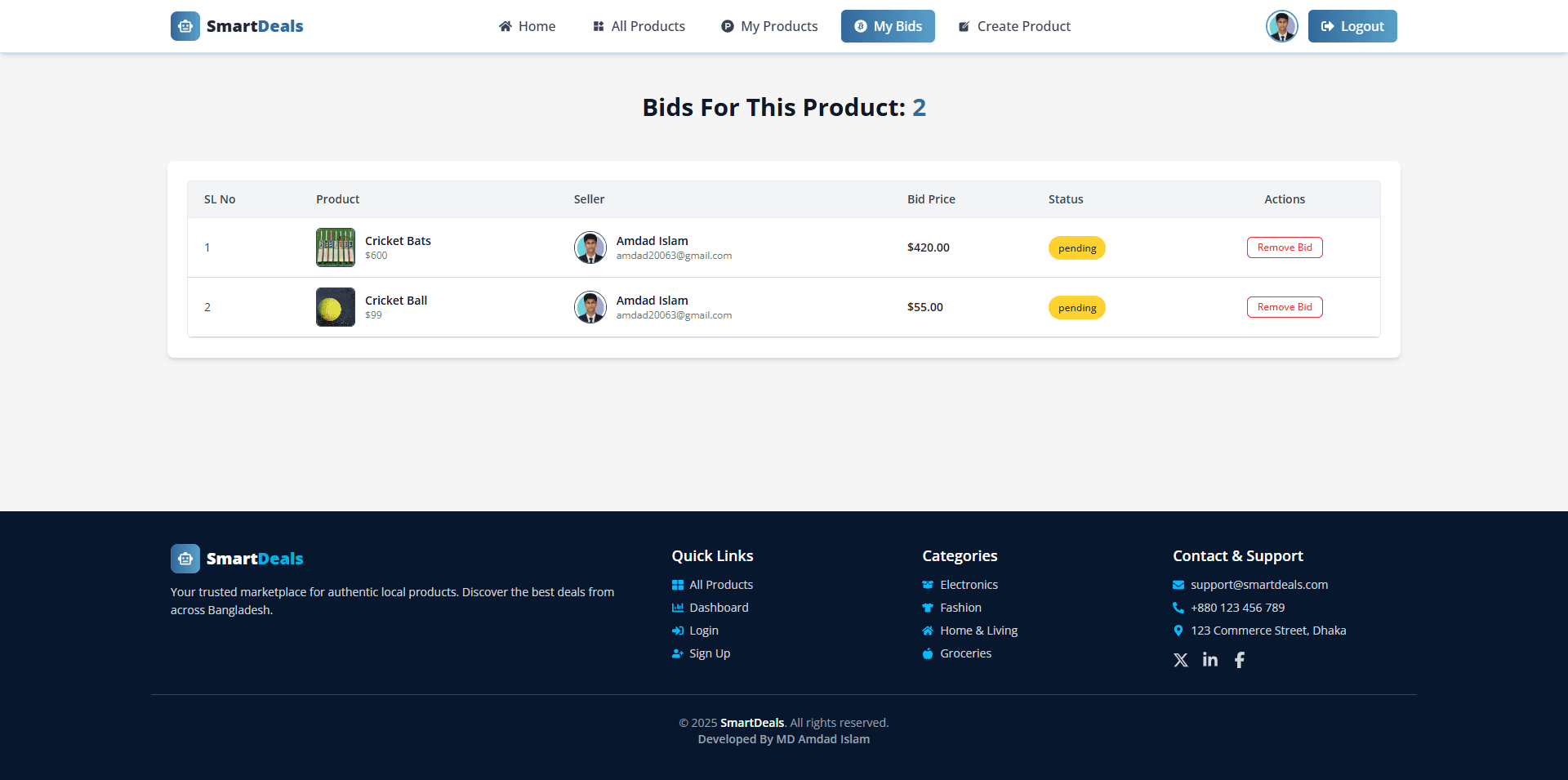The width and height of the screenshot is (1568, 780).
Task: Click the support@smartdeals.com email link
Action: pyautogui.click(x=1259, y=585)
